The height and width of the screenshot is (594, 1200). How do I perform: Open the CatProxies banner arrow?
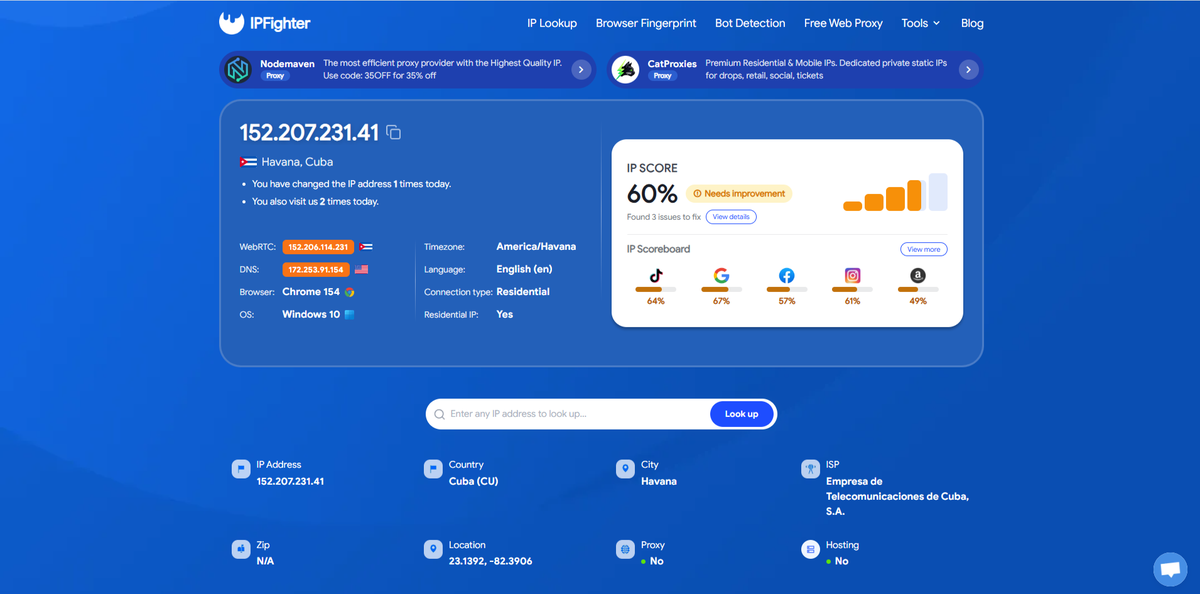(x=968, y=69)
